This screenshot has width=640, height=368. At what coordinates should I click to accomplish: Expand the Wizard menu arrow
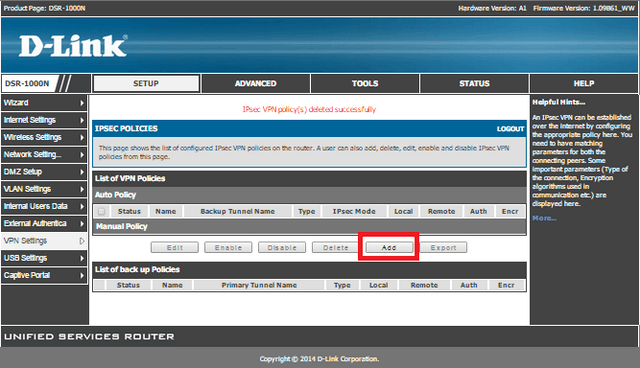pos(82,103)
